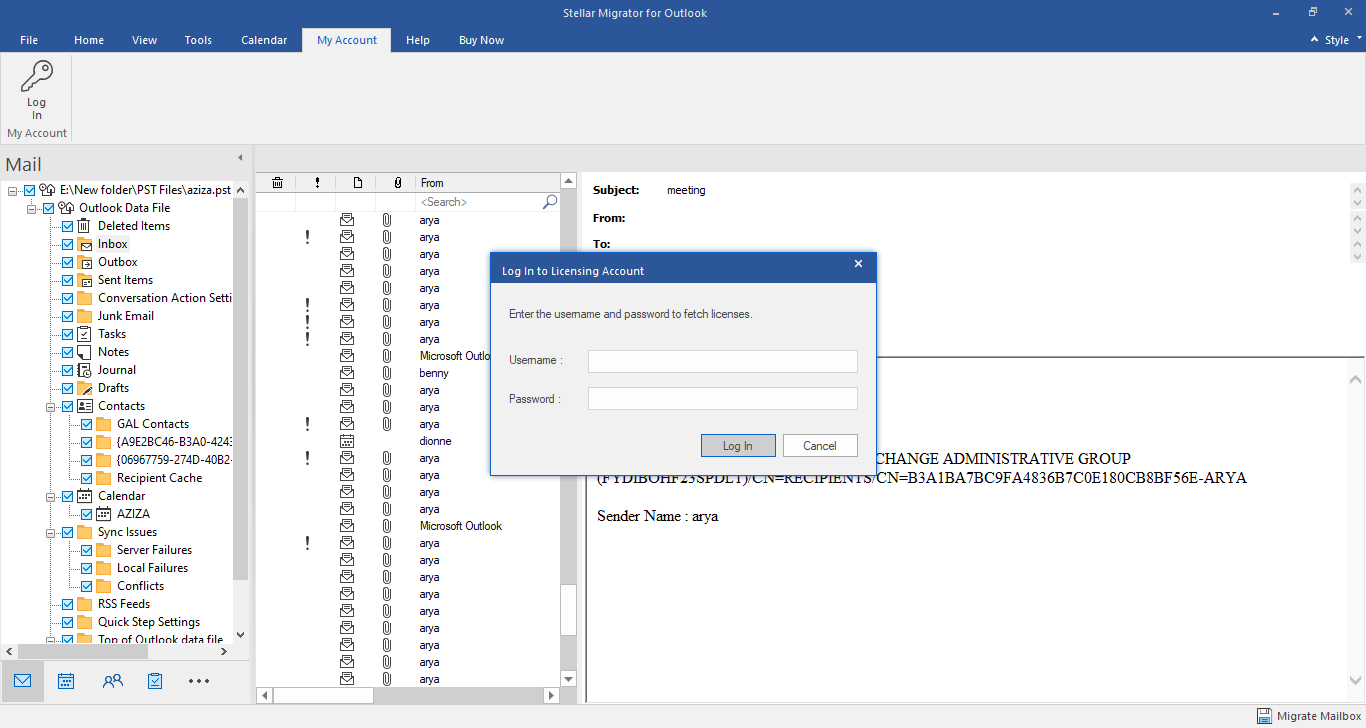This screenshot has width=1366, height=728.
Task: Click the mail list horizontal scrollbar thumb
Action: 323,695
